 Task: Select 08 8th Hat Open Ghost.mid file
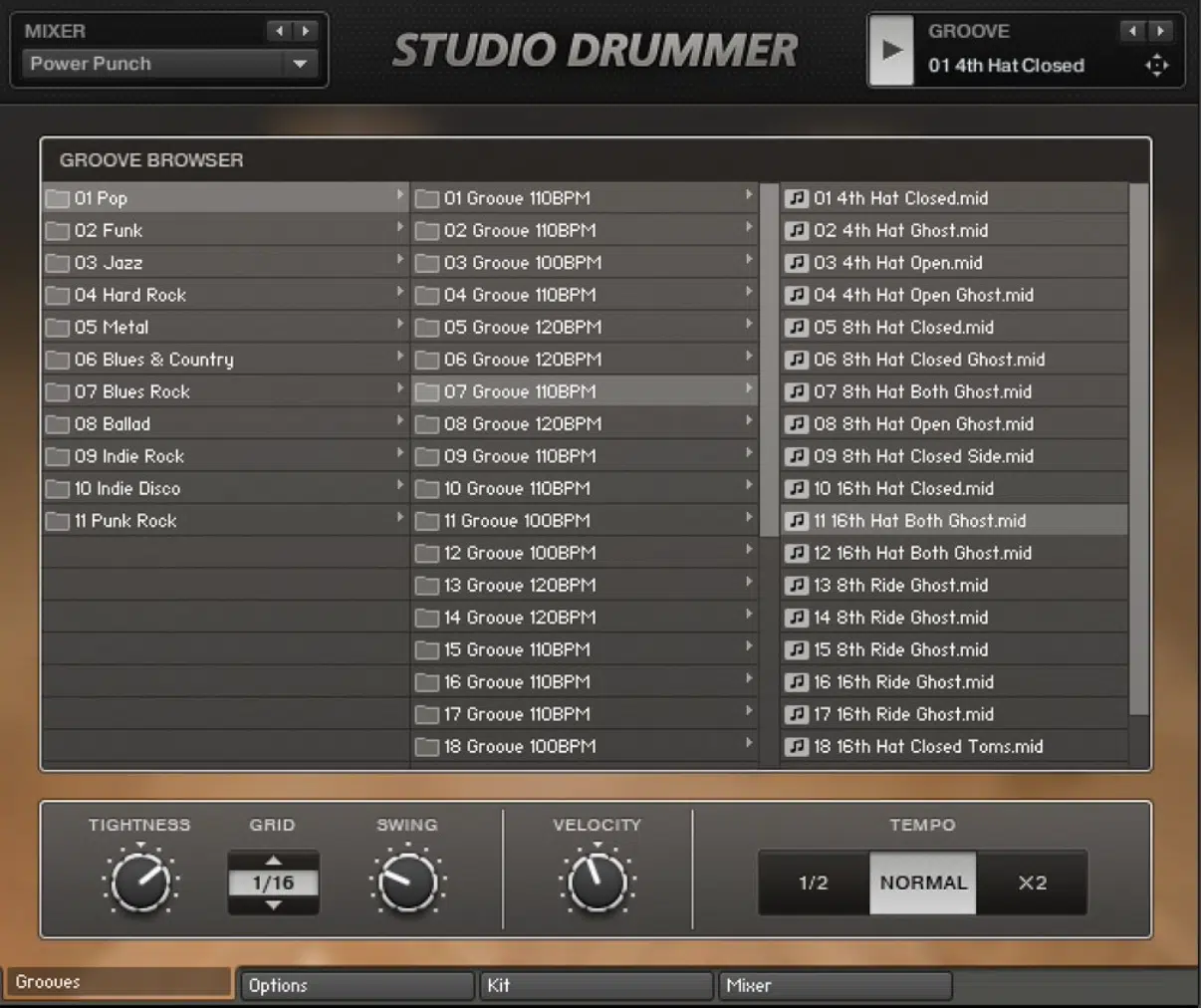[955, 424]
